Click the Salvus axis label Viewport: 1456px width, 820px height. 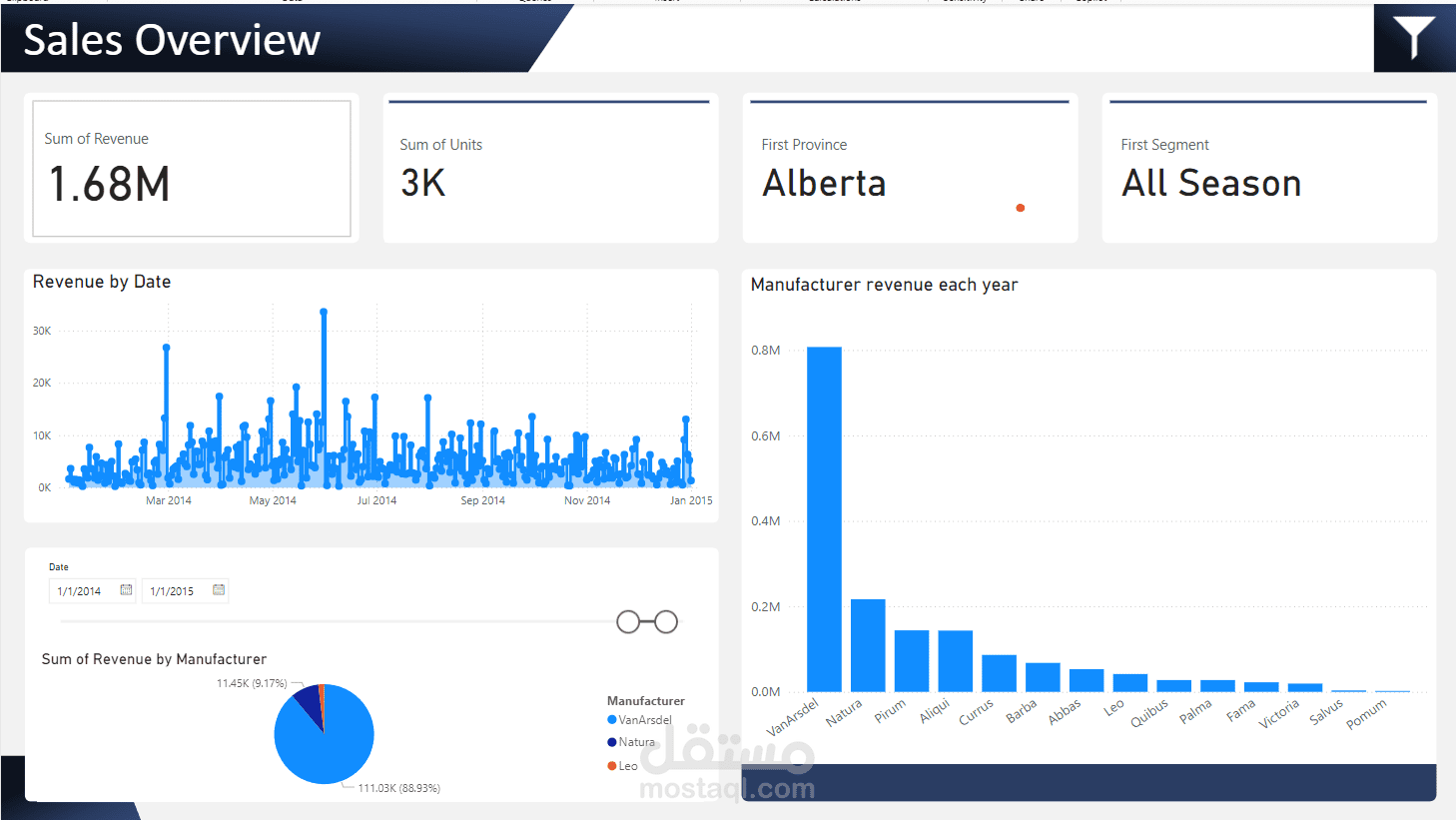pos(1327,711)
